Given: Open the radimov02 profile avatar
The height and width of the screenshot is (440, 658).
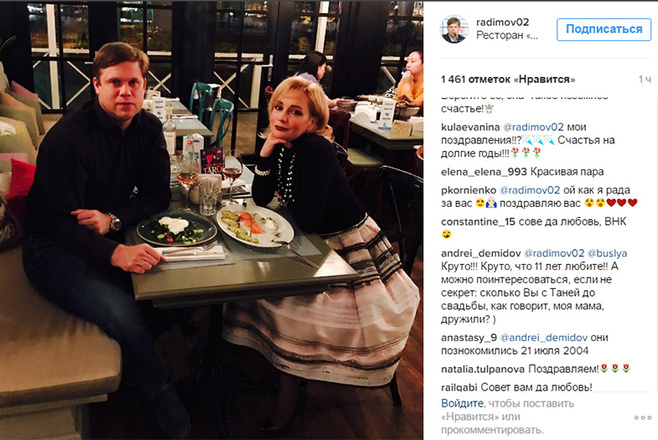Looking at the screenshot, I should (454, 29).
